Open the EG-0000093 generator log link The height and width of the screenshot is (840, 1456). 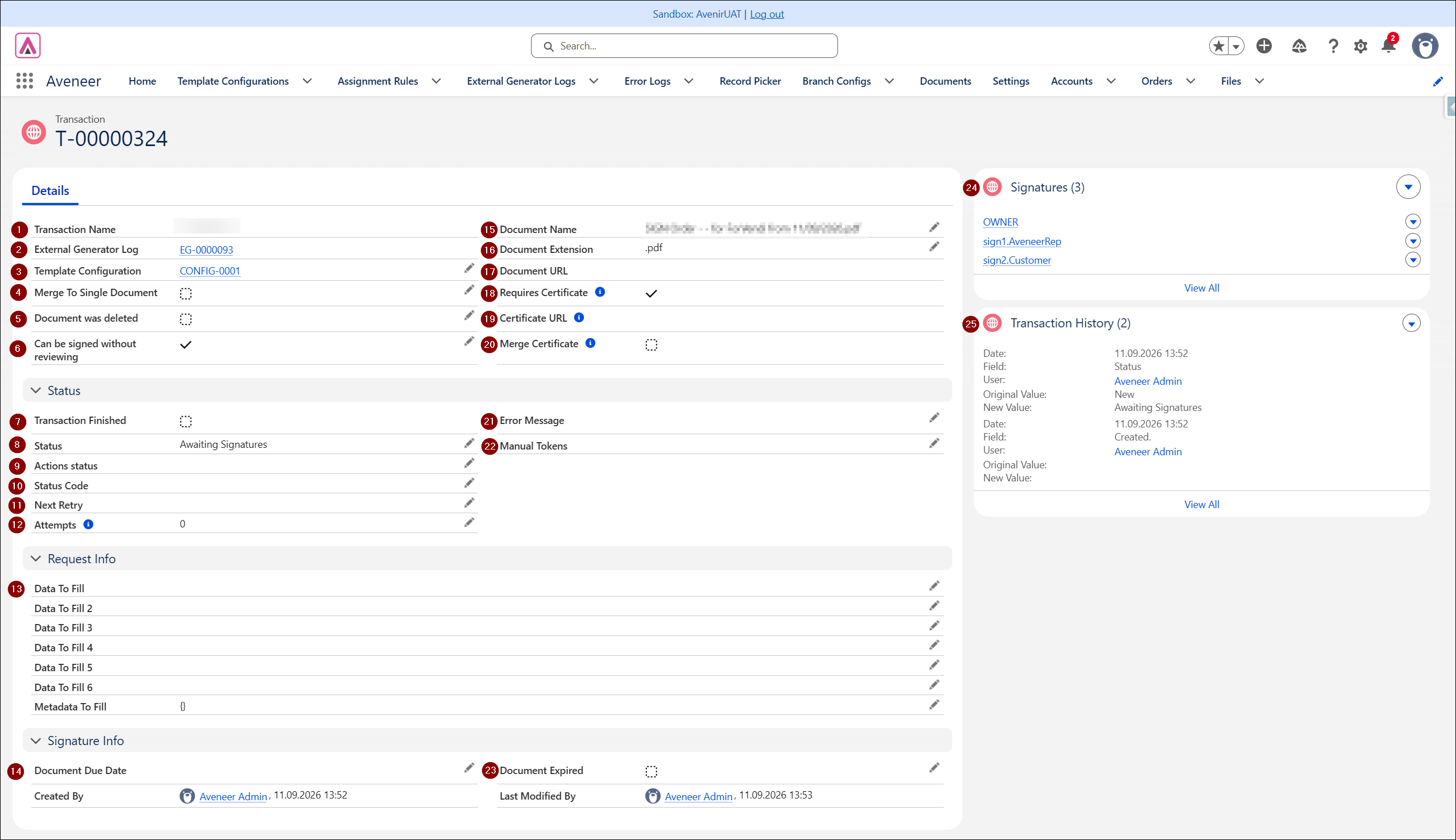click(x=206, y=250)
